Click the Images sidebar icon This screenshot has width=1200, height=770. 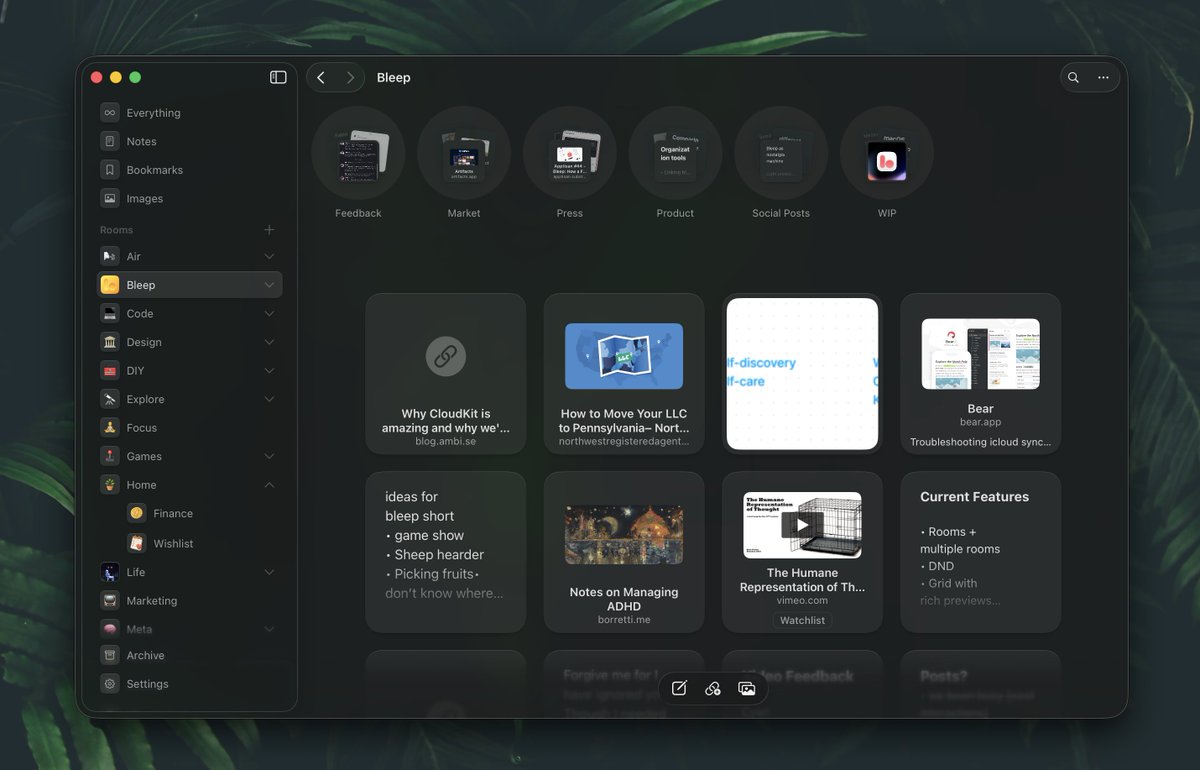pos(110,198)
